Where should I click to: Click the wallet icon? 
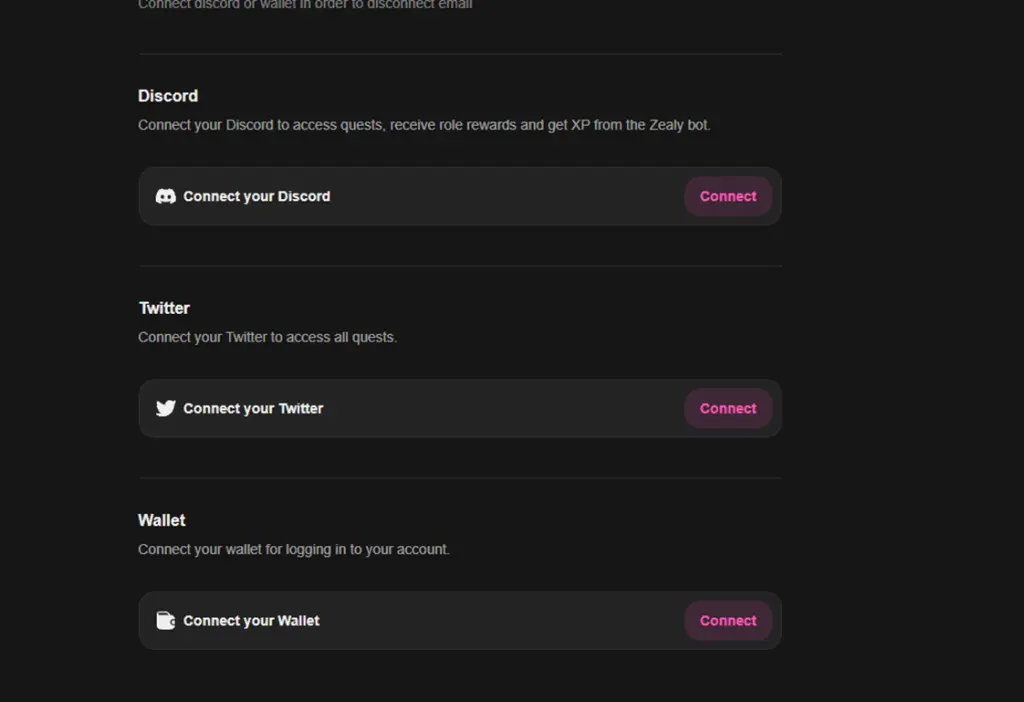click(x=166, y=621)
